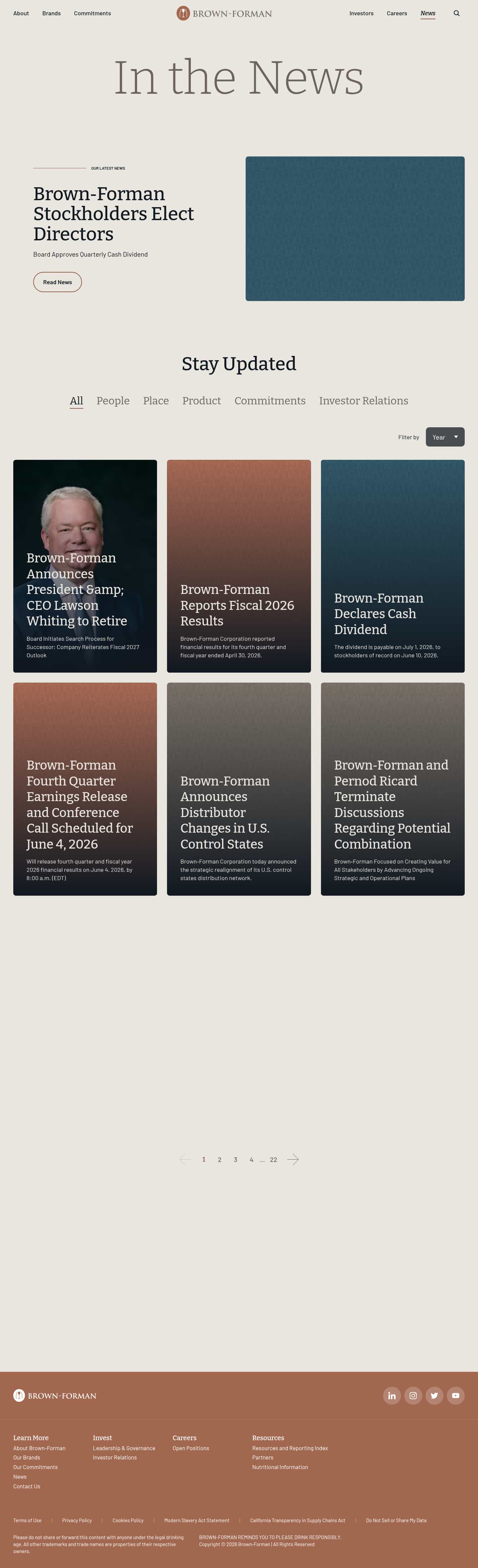The width and height of the screenshot is (478, 1568).
Task: Switch to the Place filter tab
Action: pyautogui.click(x=156, y=400)
